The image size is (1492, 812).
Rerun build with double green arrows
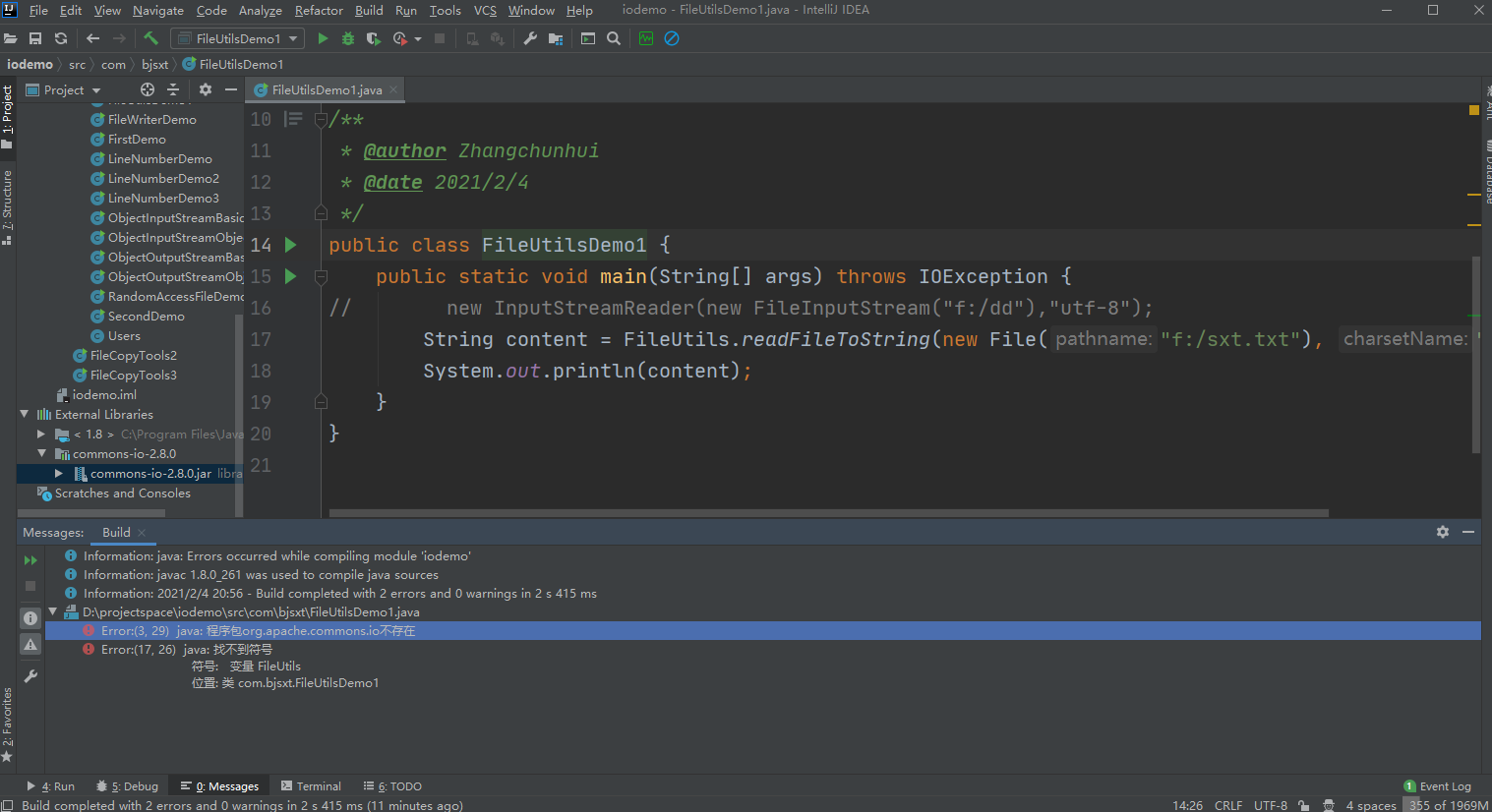30,560
